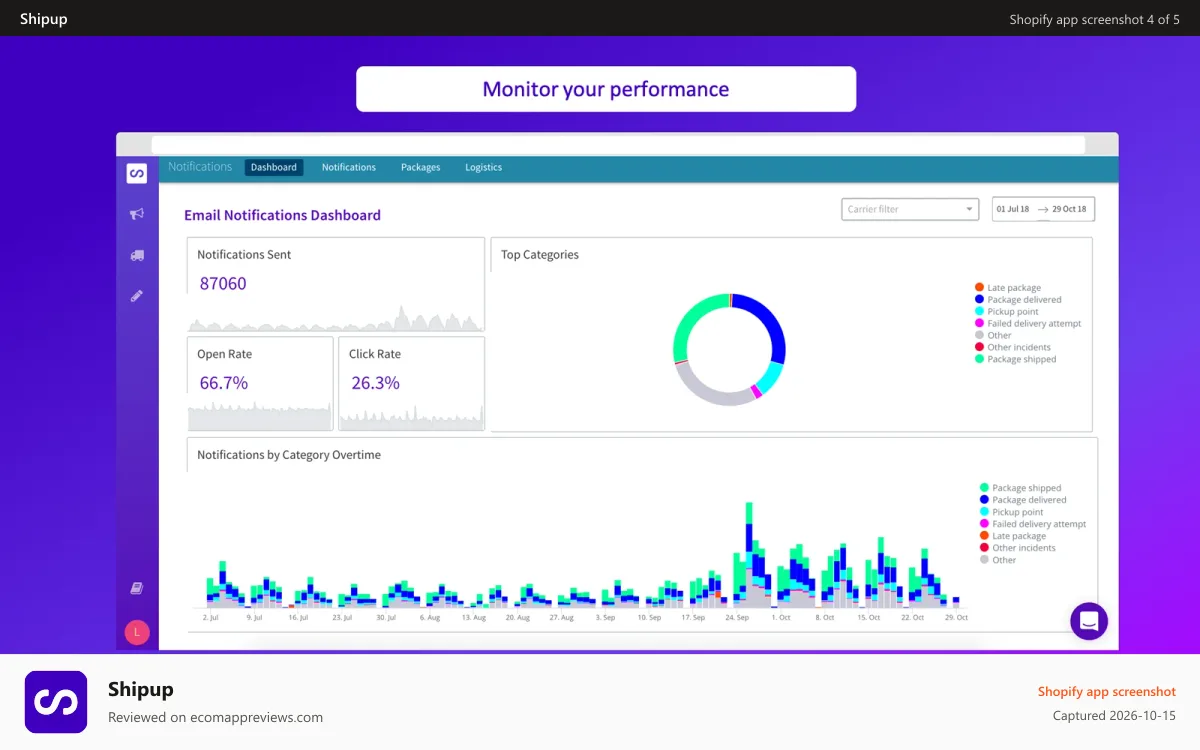The width and height of the screenshot is (1200, 750).
Task: Click the Notifications Sent sparkline chart
Action: [x=336, y=318]
